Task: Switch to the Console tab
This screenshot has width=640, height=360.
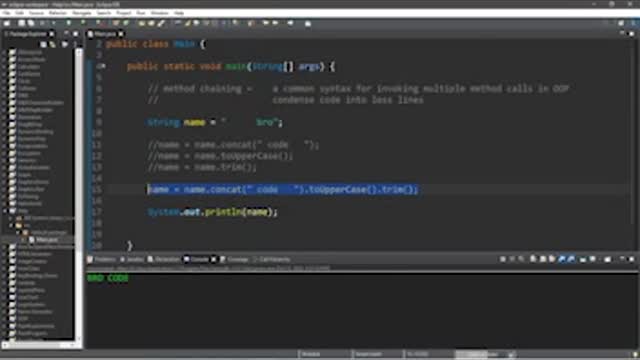Action: [x=196, y=259]
